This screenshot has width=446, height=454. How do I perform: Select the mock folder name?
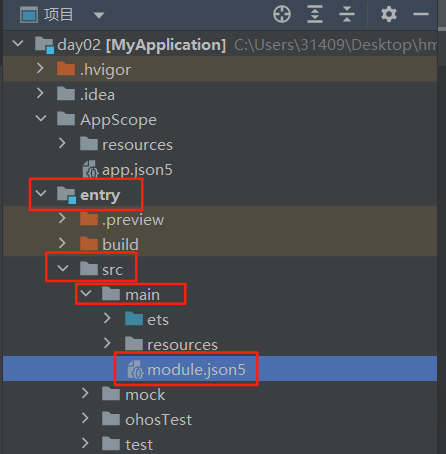(x=145, y=395)
